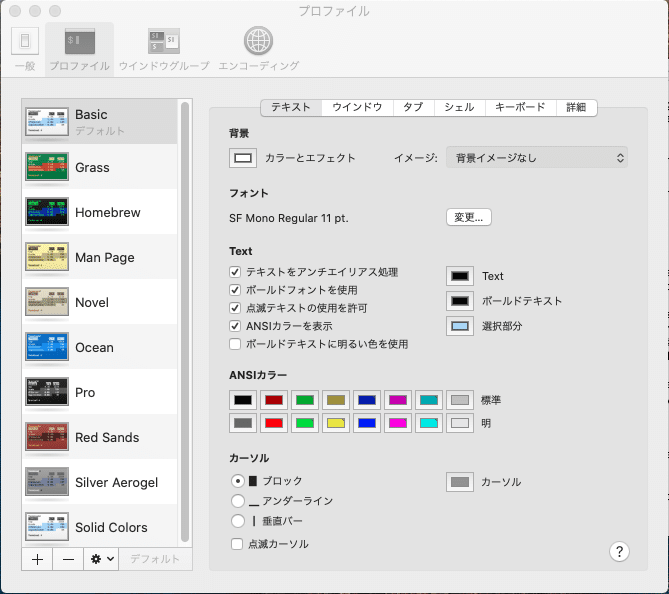Open bright red ANSI color well
This screenshot has height=594, width=669.
click(x=274, y=423)
